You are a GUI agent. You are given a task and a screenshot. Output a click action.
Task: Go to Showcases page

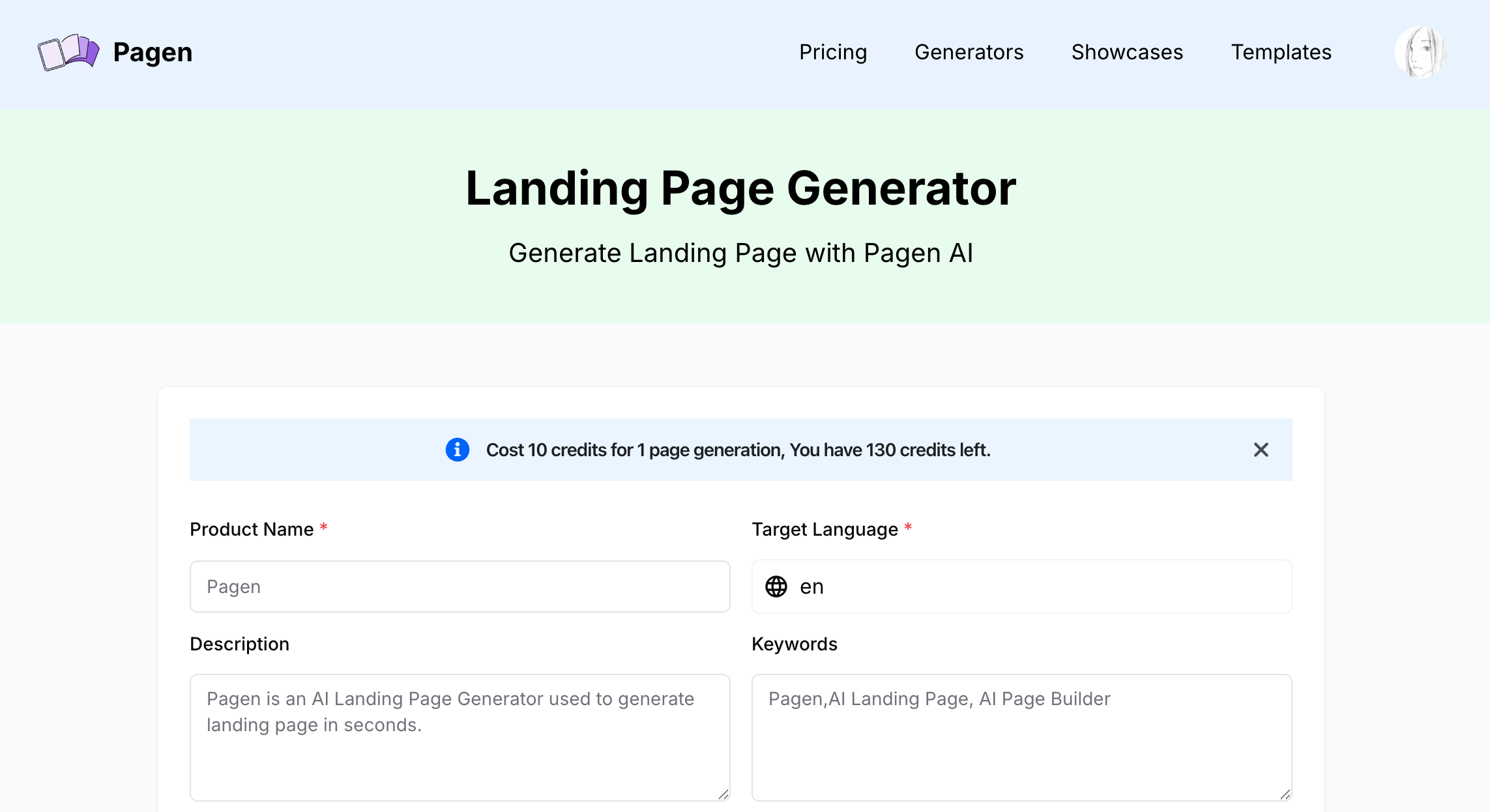point(1127,52)
